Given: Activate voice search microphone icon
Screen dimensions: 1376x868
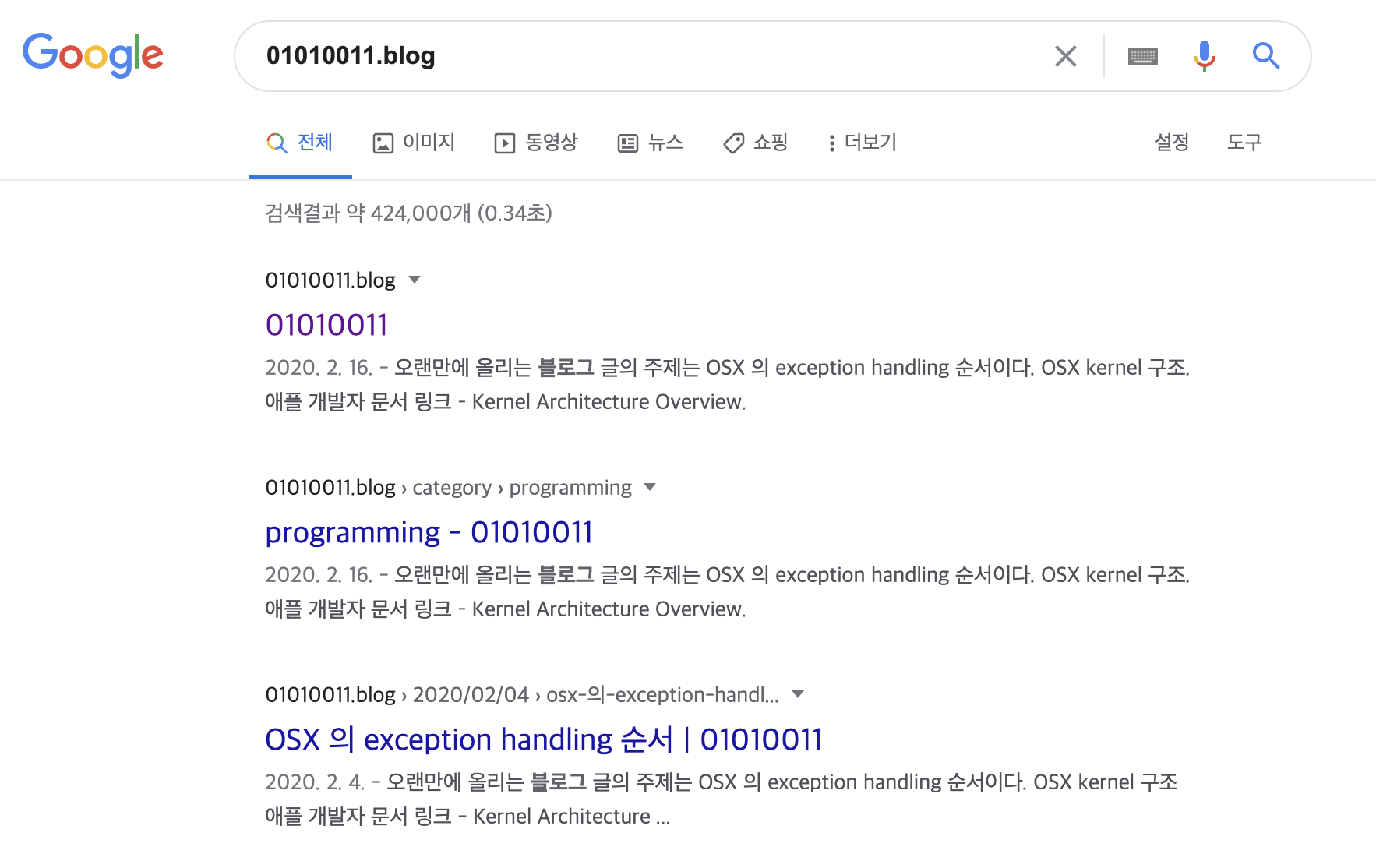Looking at the screenshot, I should [1205, 55].
